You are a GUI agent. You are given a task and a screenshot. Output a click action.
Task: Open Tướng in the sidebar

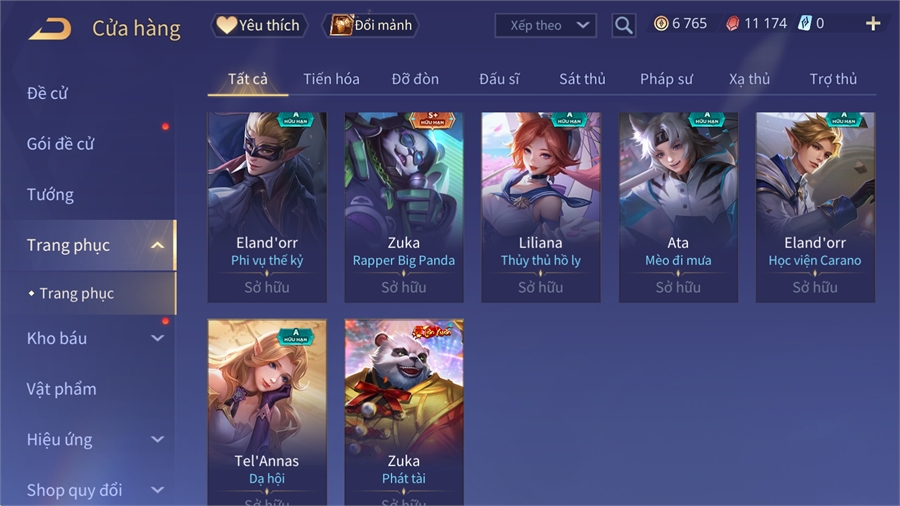(x=51, y=195)
